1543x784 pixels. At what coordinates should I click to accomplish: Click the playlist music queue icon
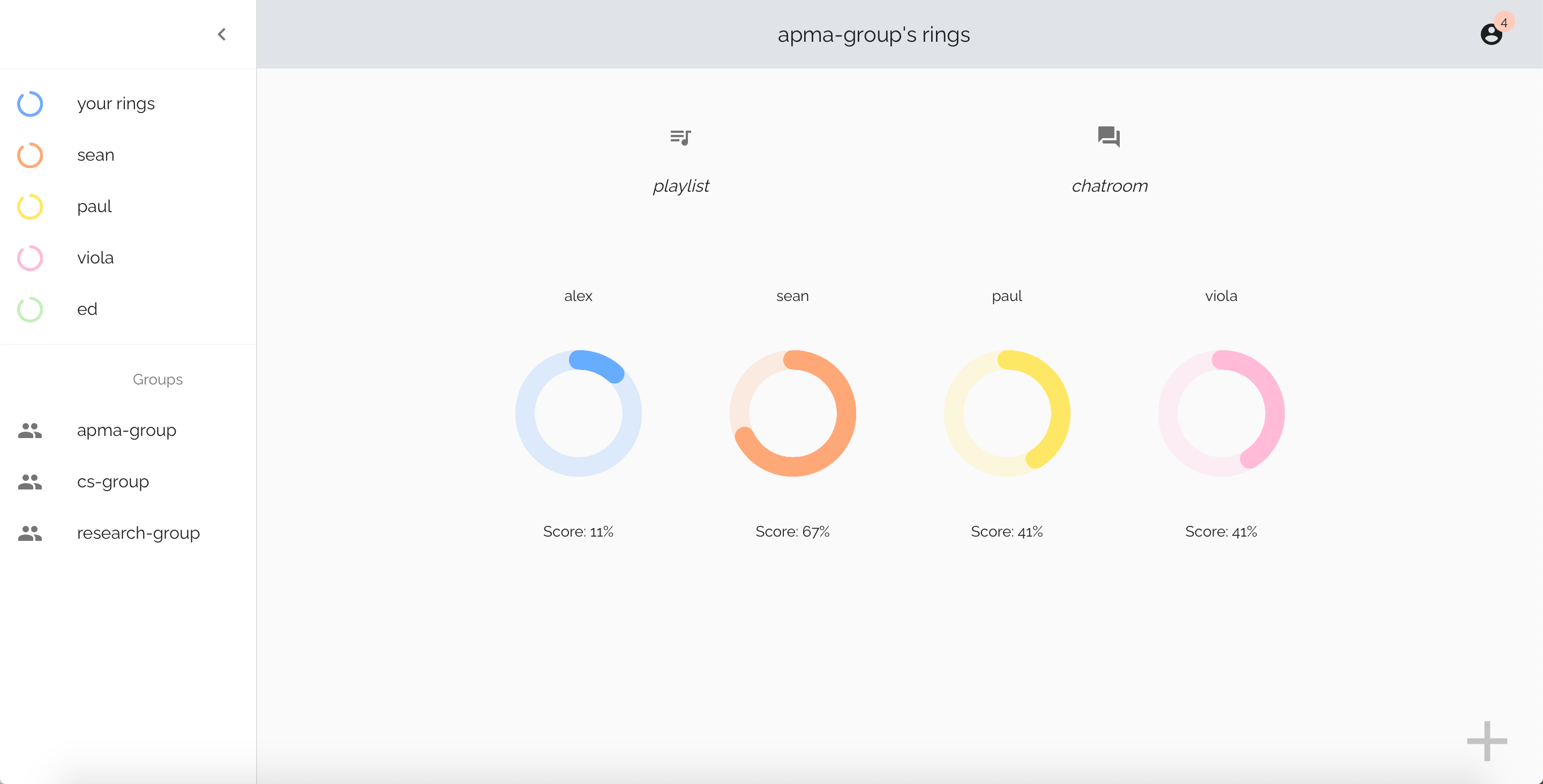pyautogui.click(x=680, y=137)
